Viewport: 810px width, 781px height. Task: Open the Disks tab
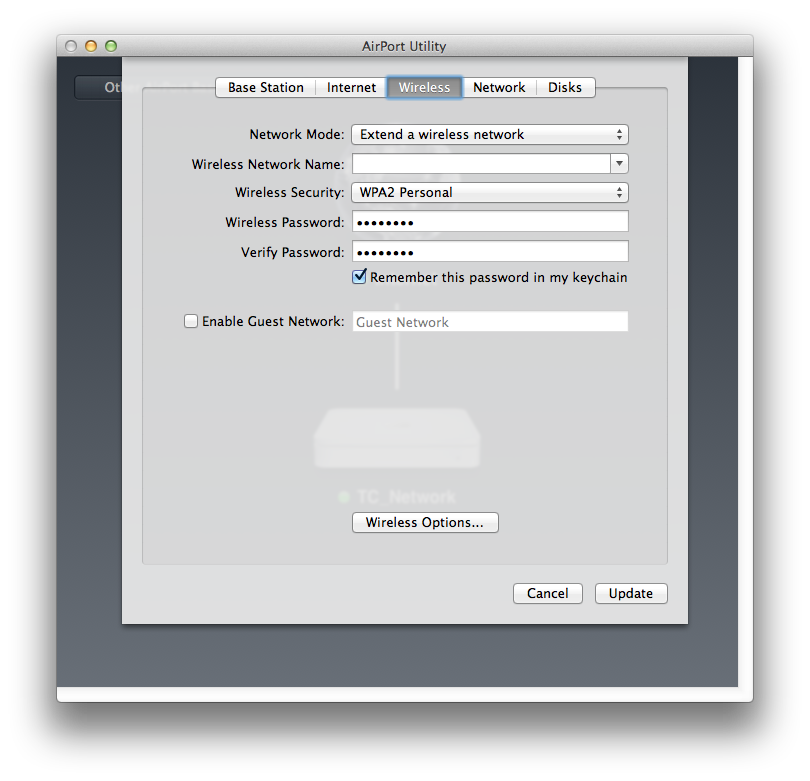565,87
